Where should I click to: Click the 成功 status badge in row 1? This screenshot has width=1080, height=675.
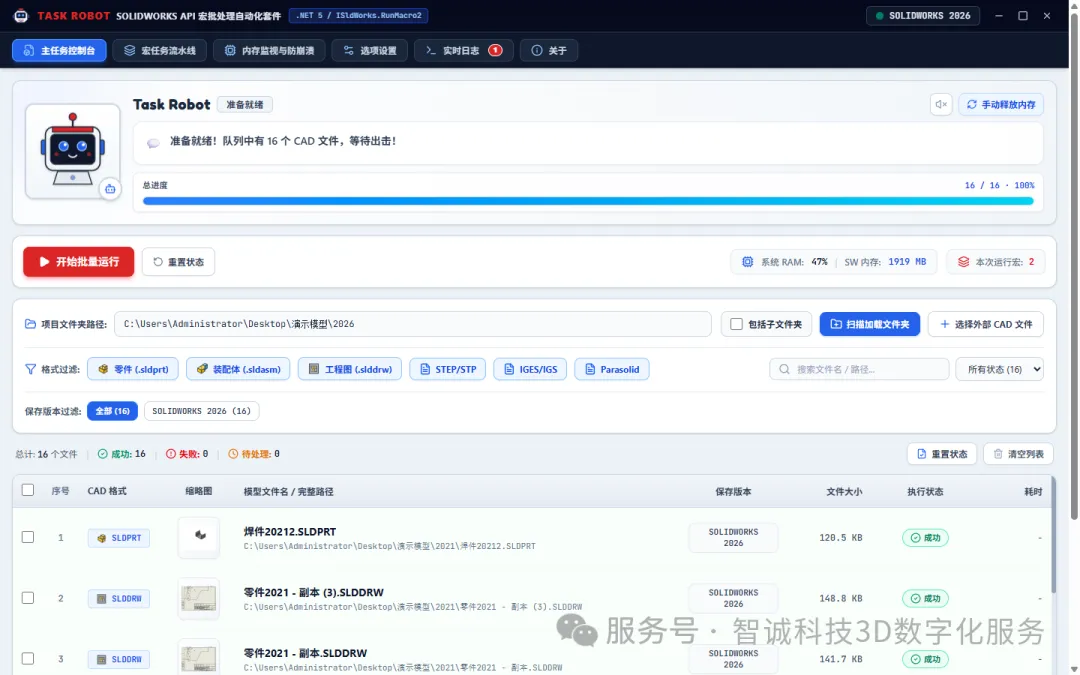point(925,538)
